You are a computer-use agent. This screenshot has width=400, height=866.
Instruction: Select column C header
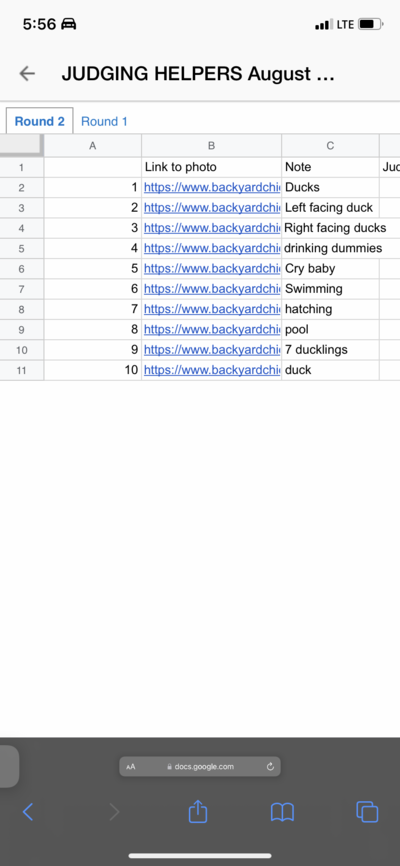(330, 146)
